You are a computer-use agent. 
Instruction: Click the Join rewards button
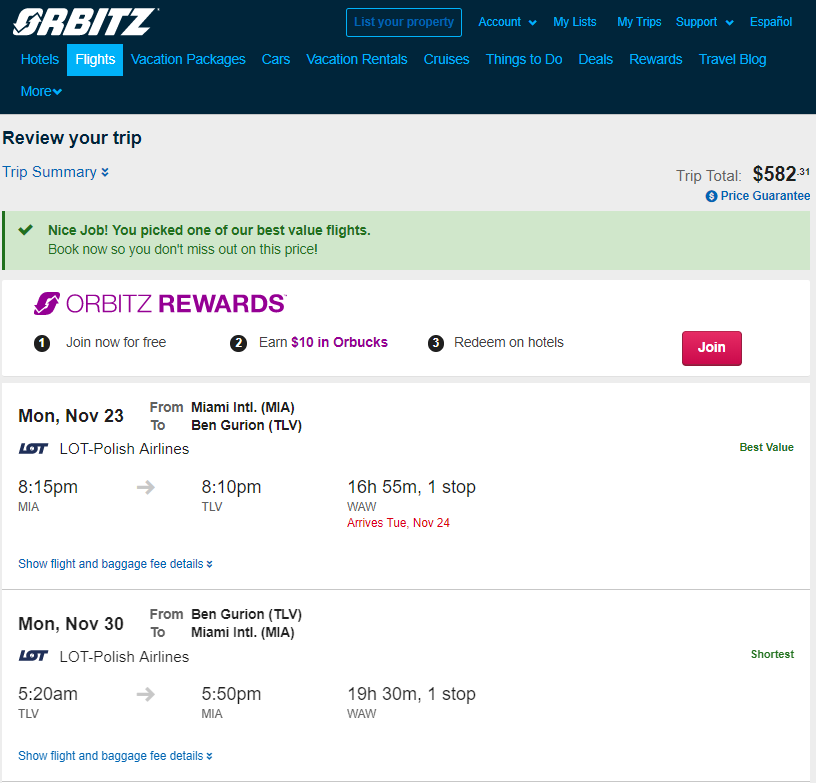pos(711,348)
